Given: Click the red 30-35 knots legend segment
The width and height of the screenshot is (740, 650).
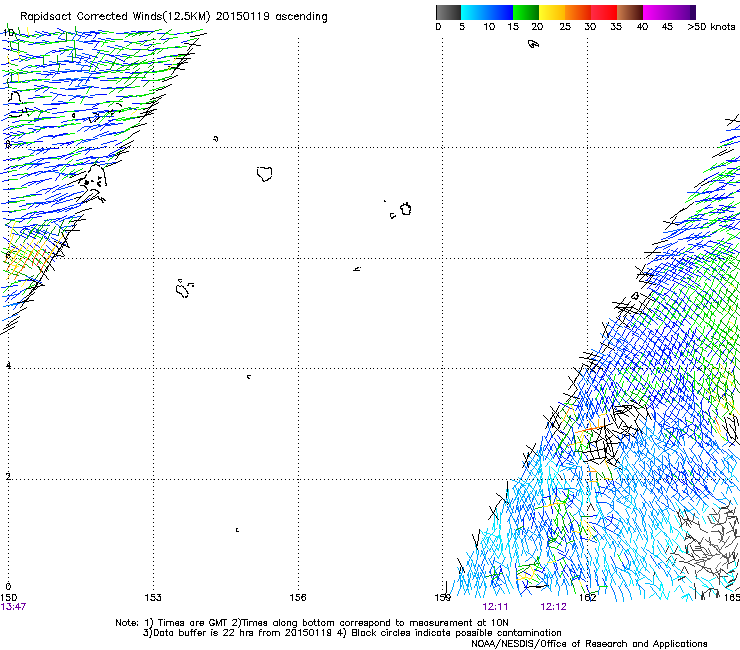Looking at the screenshot, I should tap(604, 12).
